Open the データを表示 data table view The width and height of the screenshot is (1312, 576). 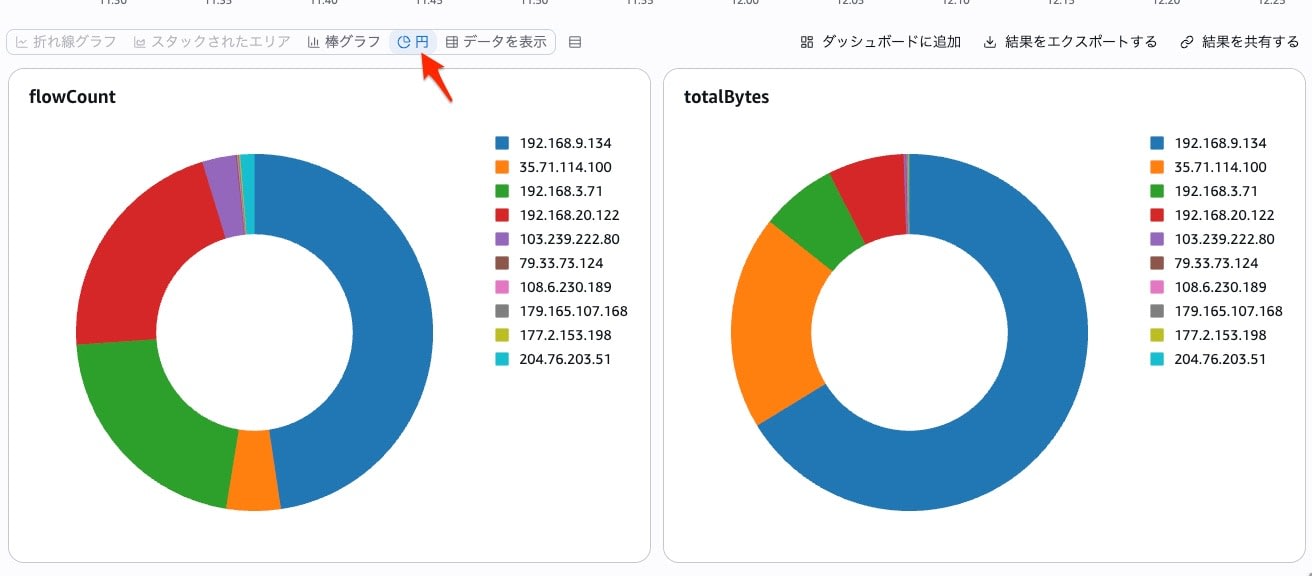pos(496,42)
